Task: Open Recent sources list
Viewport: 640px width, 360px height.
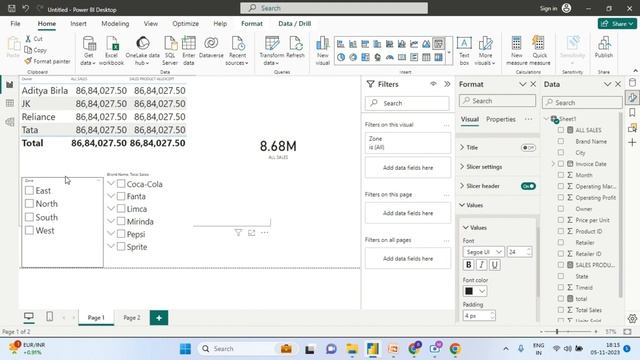Action: (237, 51)
